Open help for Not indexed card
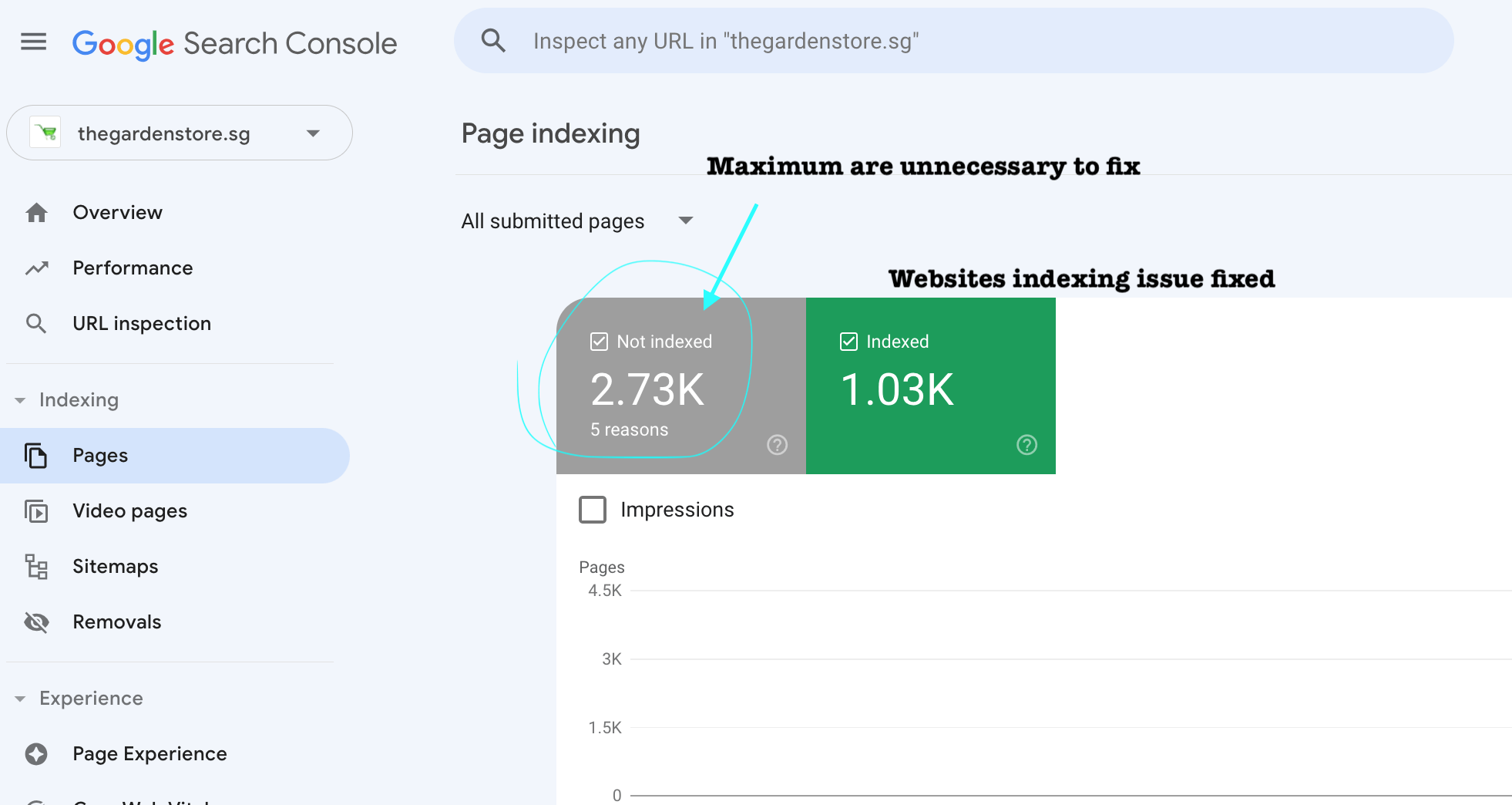Image resolution: width=1512 pixels, height=805 pixels. coord(777,445)
